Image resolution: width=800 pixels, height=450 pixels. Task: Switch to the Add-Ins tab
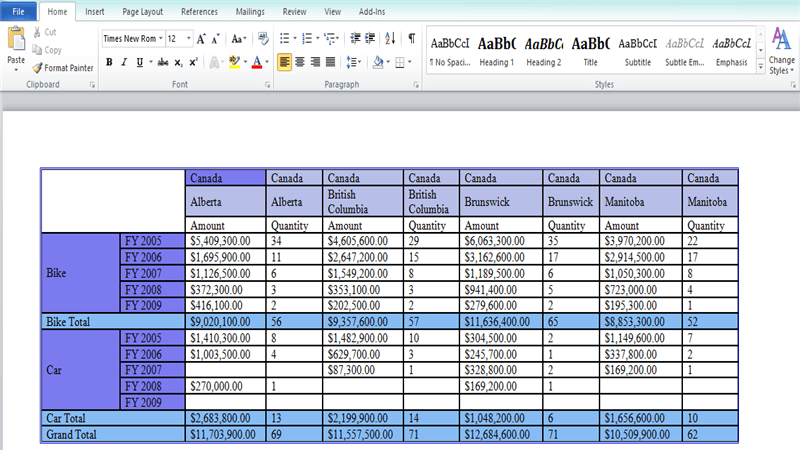(x=371, y=11)
